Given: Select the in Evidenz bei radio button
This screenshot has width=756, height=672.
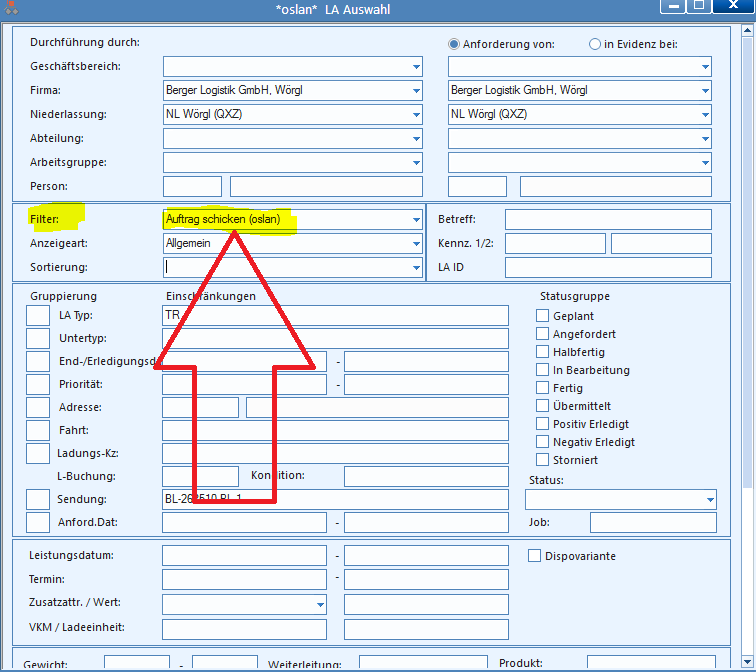Looking at the screenshot, I should [594, 44].
